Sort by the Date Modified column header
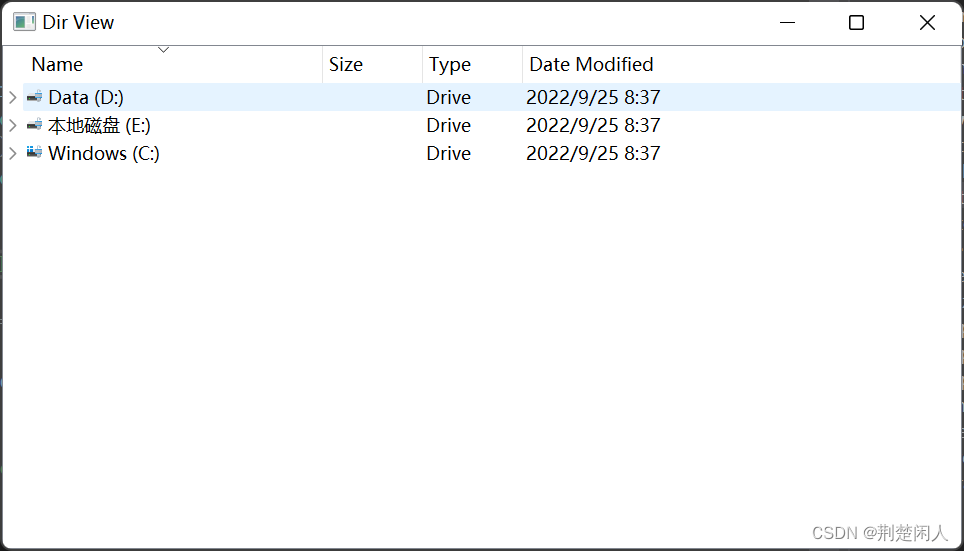The image size is (964, 551). 741,64
